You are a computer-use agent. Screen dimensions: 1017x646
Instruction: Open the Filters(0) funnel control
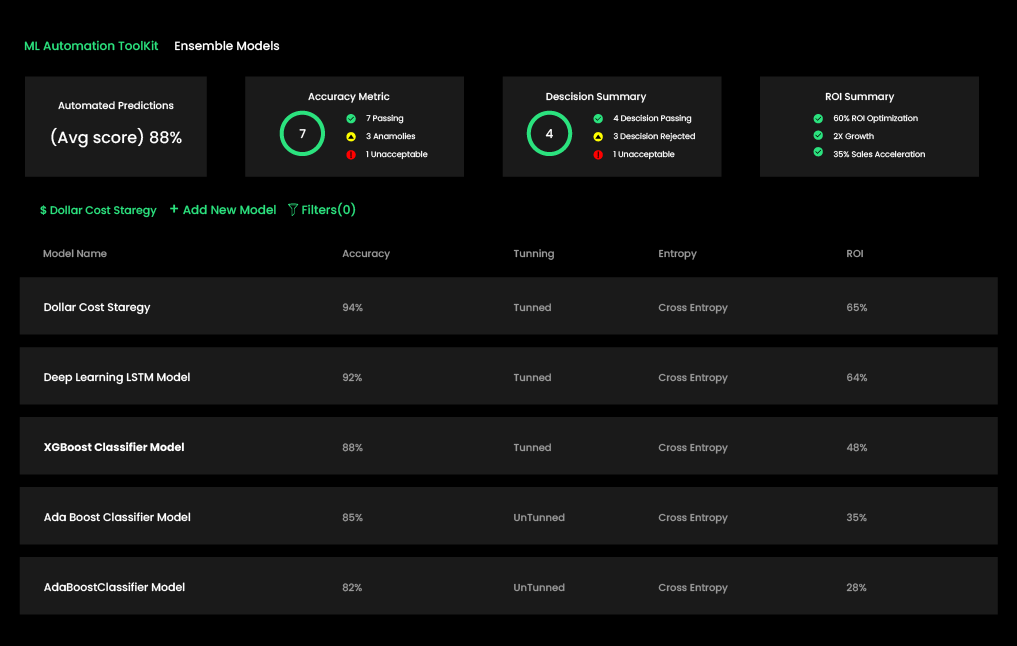click(x=321, y=210)
